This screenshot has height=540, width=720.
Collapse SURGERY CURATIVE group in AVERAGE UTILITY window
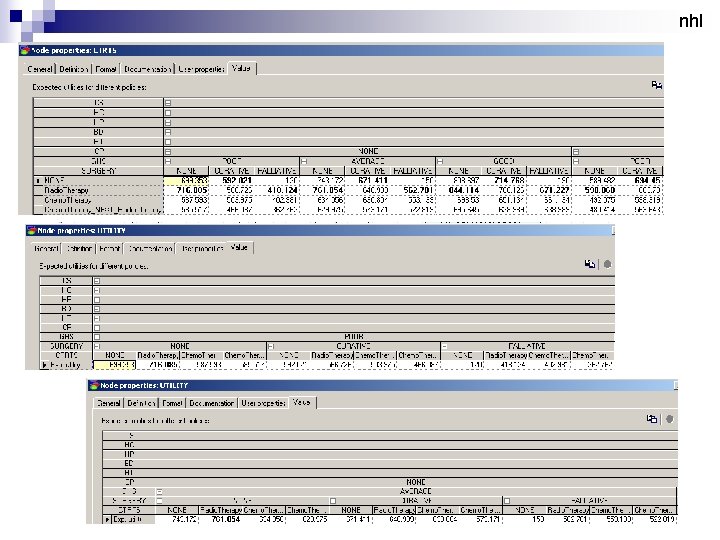(333, 501)
